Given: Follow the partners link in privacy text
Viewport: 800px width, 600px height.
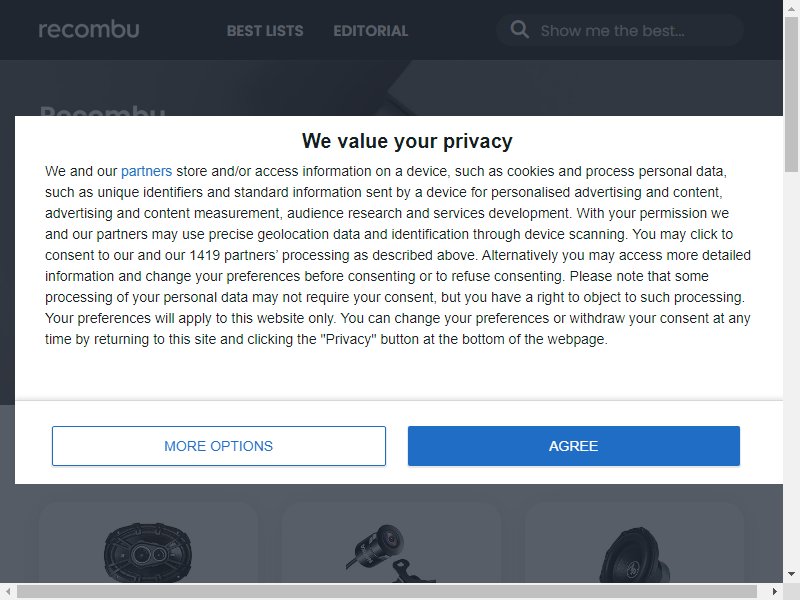Looking at the screenshot, I should click(146, 171).
